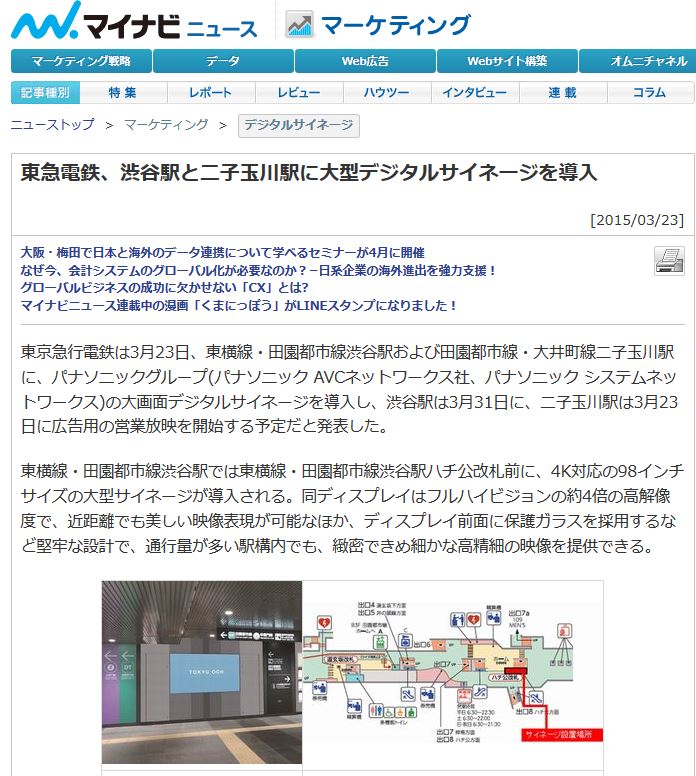This screenshot has height=776, width=696.
Task: Click the Shibuya station signage photo
Action: (201, 673)
